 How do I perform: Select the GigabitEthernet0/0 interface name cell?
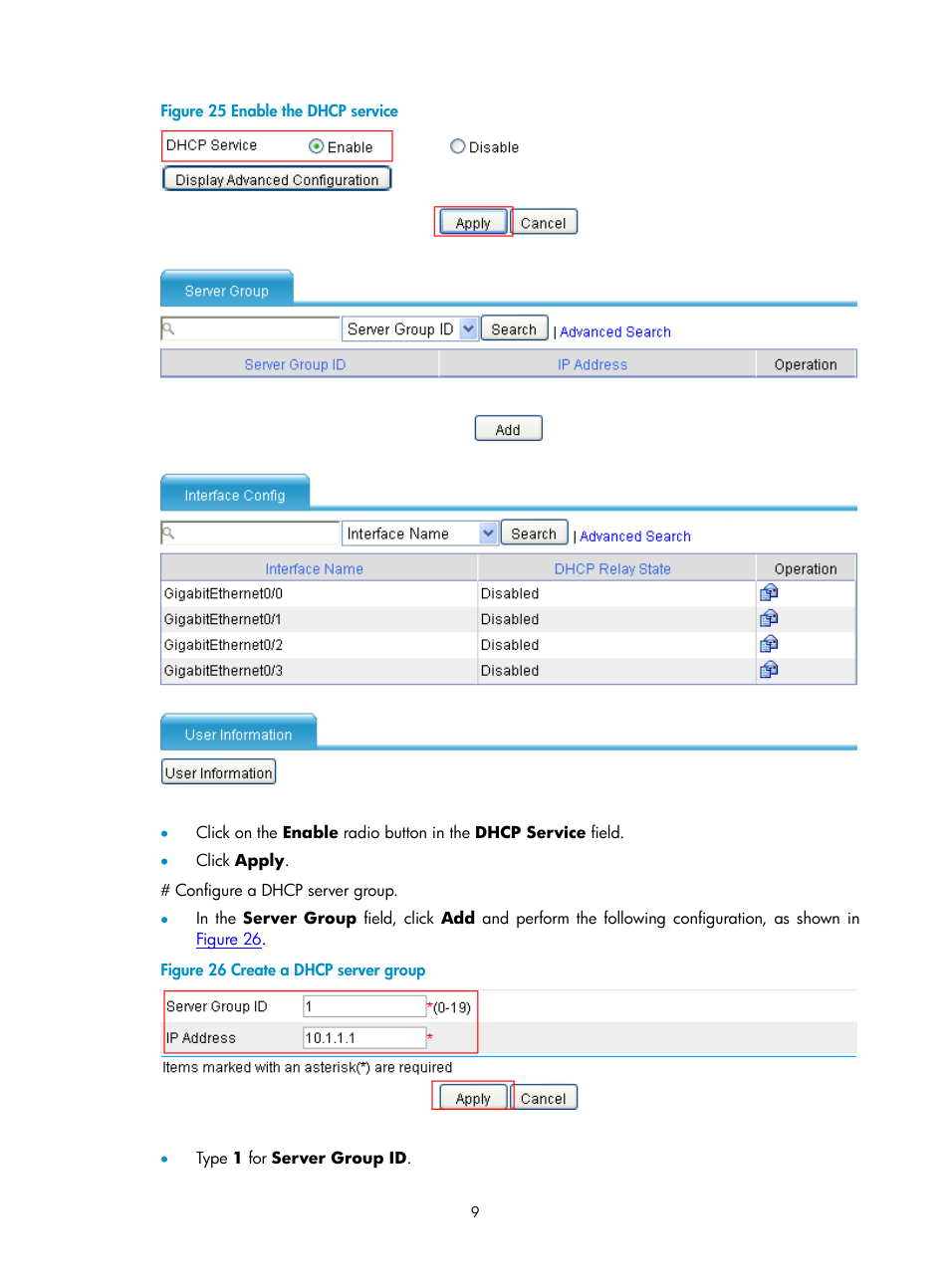coord(319,593)
